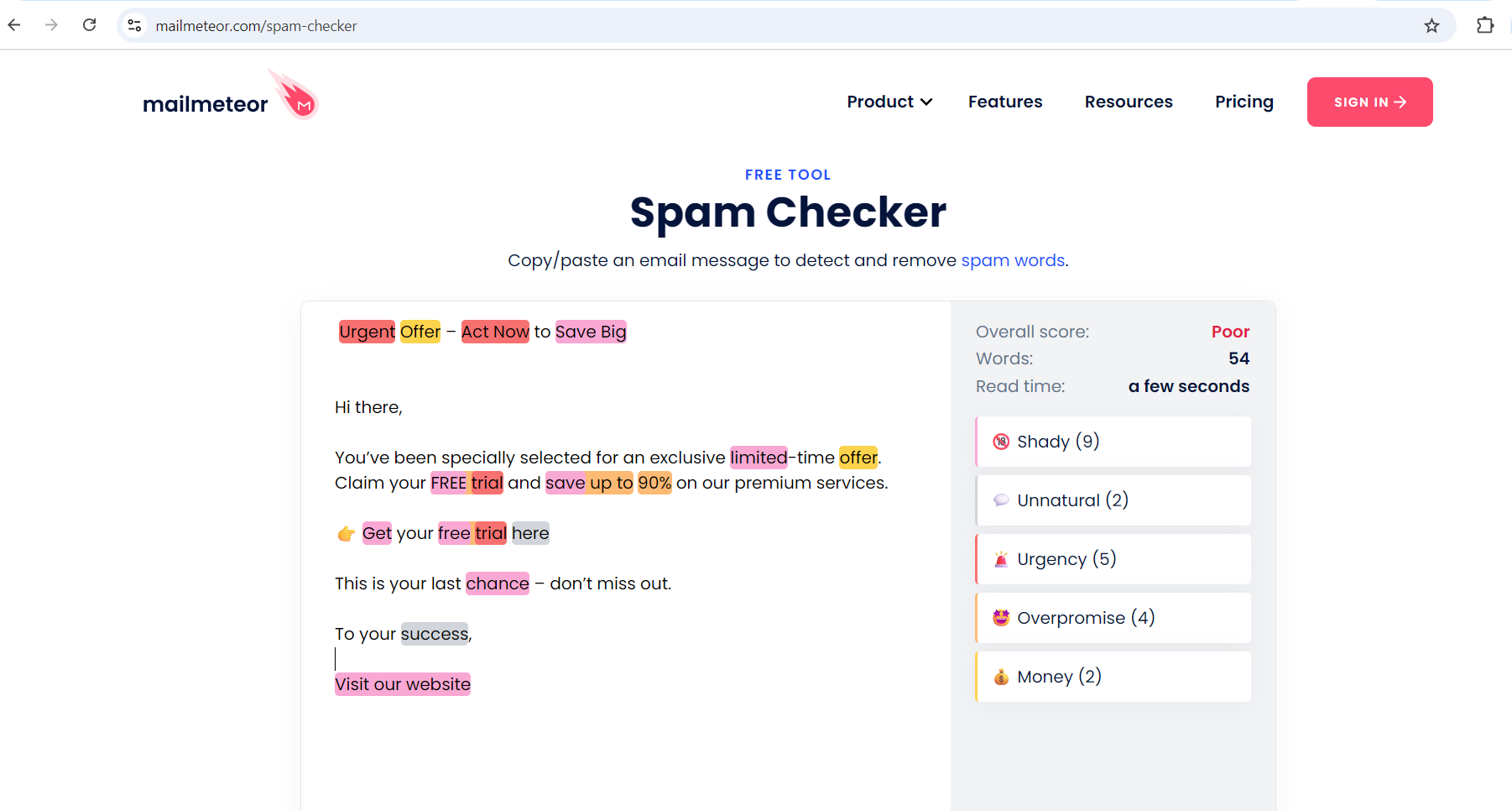
Task: Reload the page
Action: click(90, 25)
